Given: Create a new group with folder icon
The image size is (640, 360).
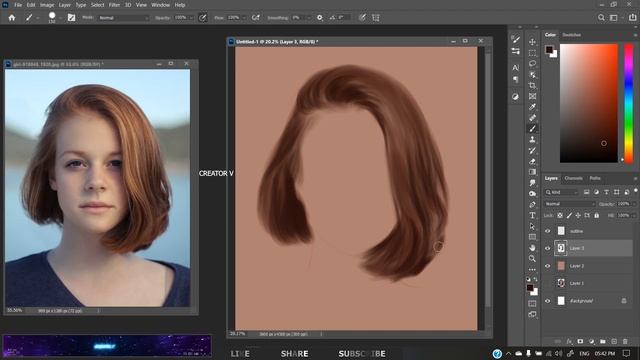Looking at the screenshot, I should click(x=603, y=341).
